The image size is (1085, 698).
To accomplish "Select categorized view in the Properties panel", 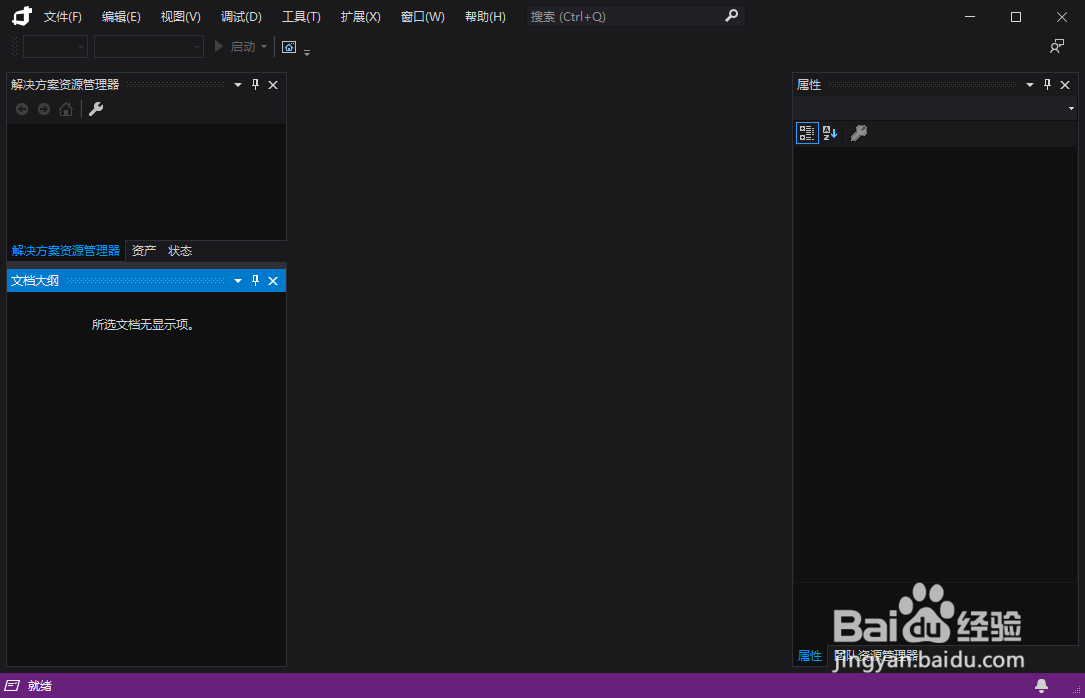I will [x=806, y=132].
